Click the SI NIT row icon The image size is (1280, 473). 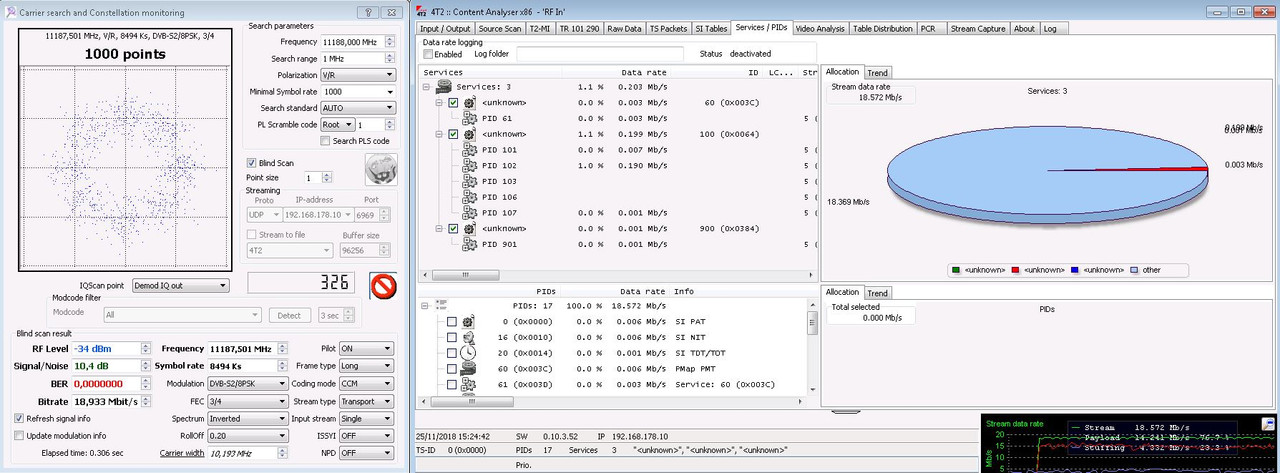tap(468, 338)
